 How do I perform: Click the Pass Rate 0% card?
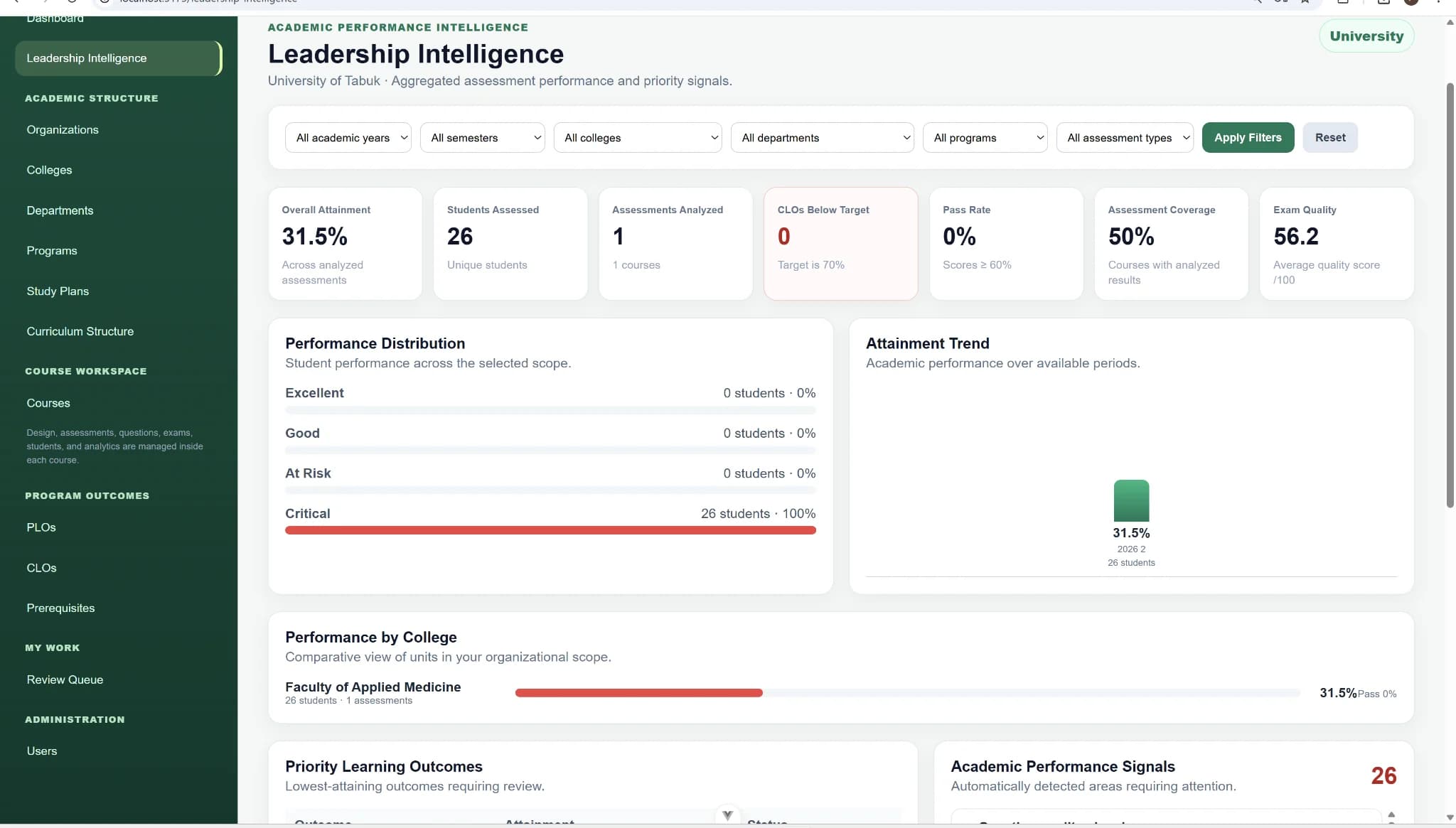[x=1006, y=244]
